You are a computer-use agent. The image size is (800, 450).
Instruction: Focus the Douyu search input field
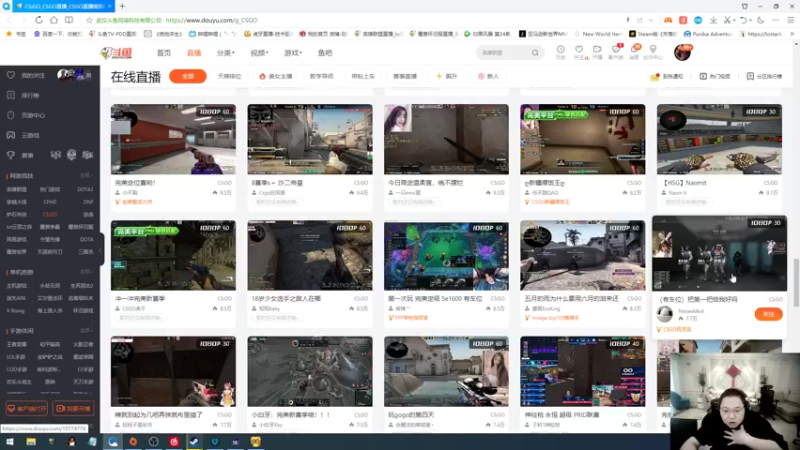504,53
